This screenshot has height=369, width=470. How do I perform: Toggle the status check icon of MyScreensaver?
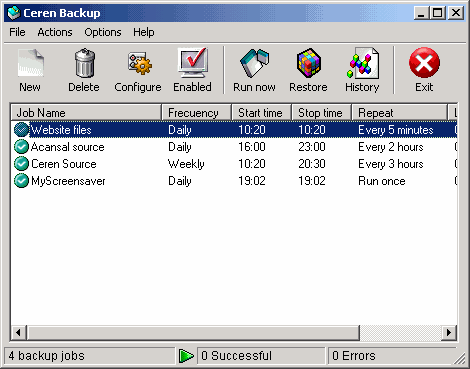21,181
